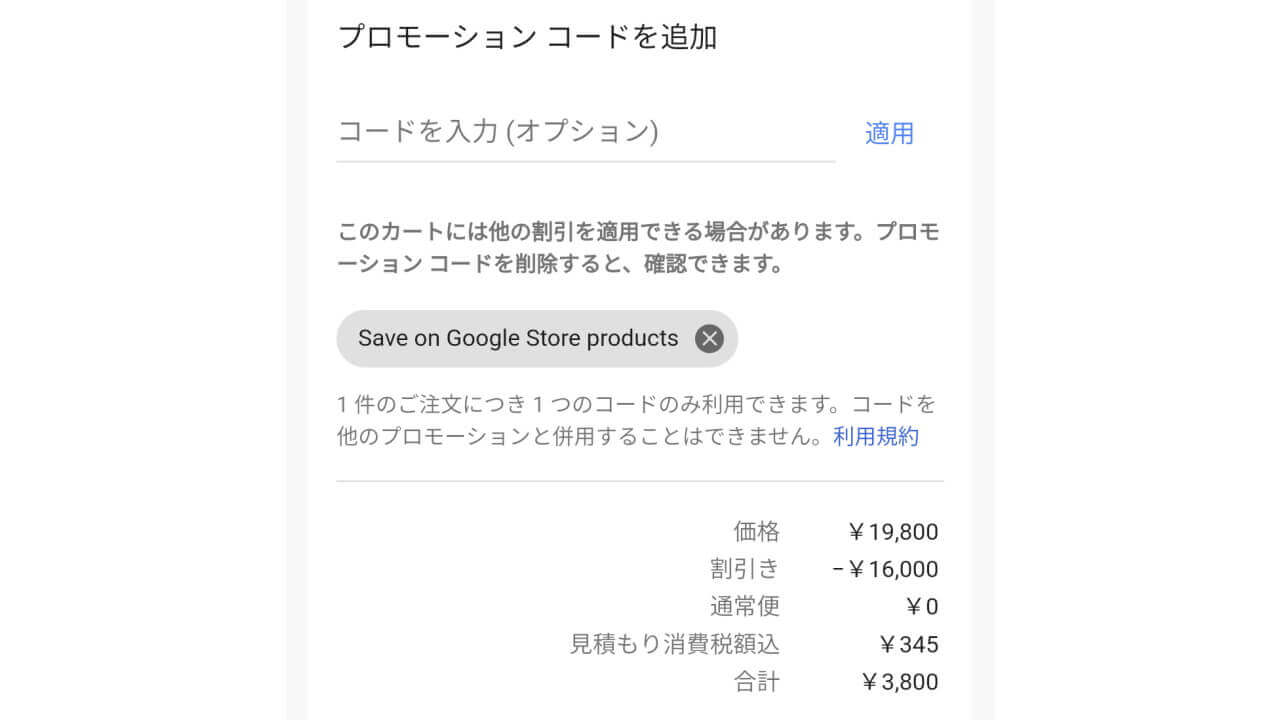Click the promotion code input field
This screenshot has width=1280, height=720.
click(x=585, y=133)
